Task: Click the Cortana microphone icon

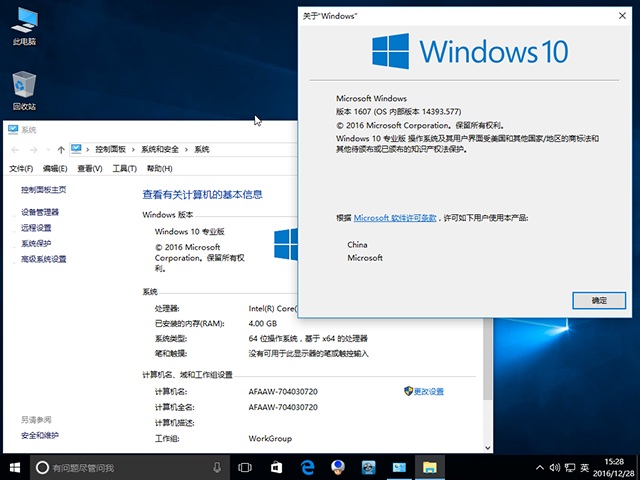Action: pyautogui.click(x=217, y=467)
